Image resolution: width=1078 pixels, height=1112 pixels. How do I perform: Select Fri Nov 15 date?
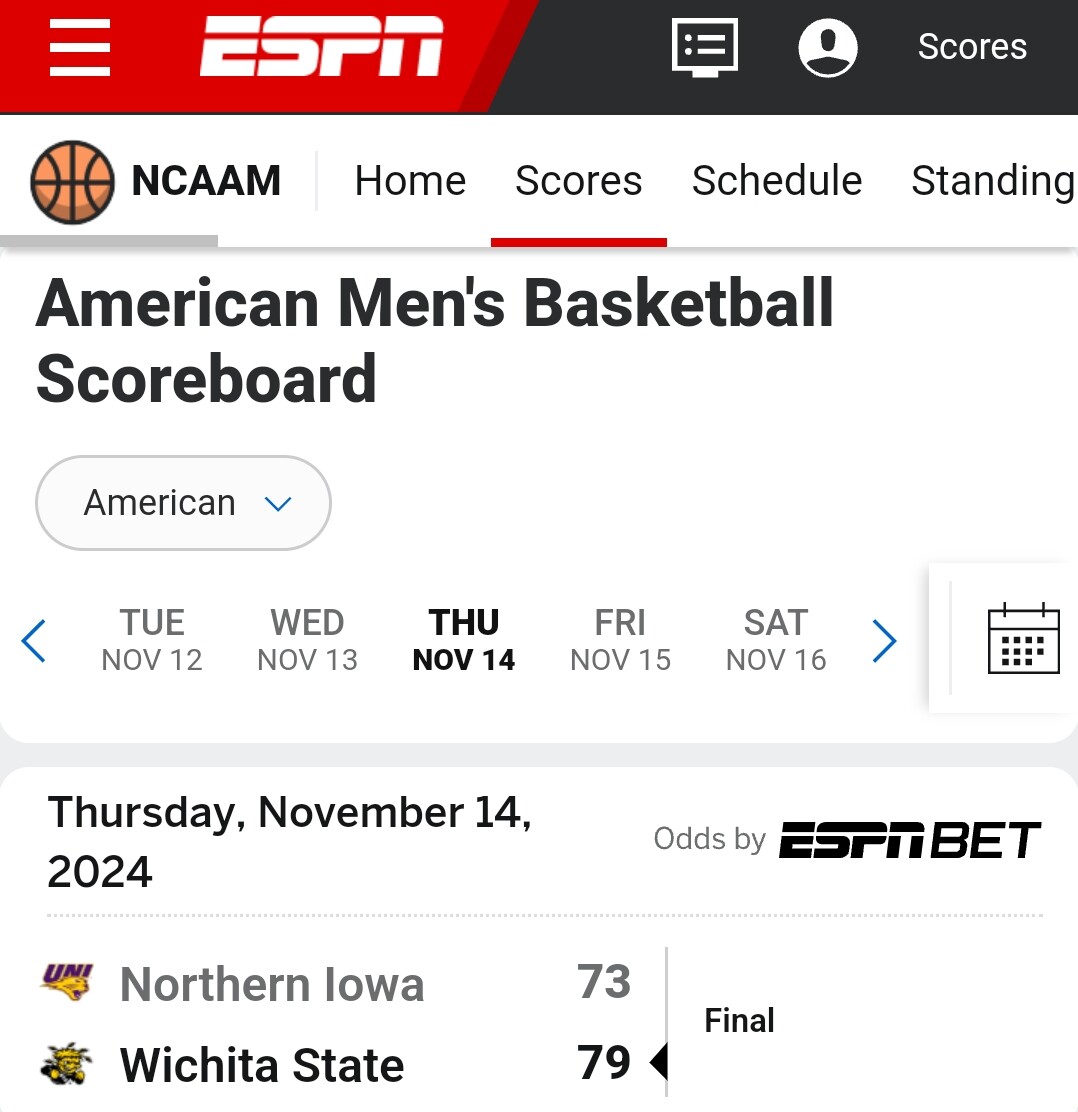pyautogui.click(x=621, y=640)
